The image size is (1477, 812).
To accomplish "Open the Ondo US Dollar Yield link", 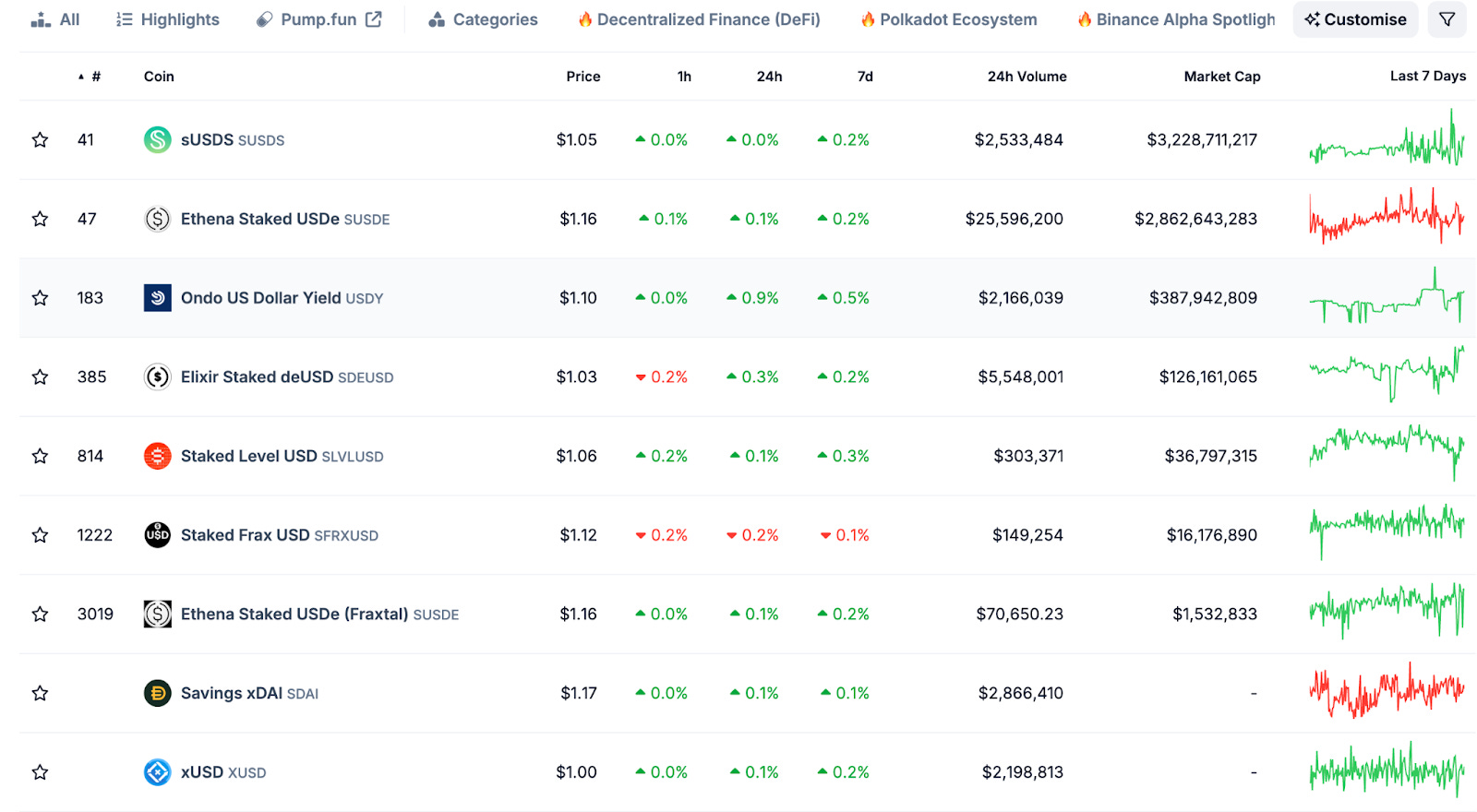I will pos(282,298).
